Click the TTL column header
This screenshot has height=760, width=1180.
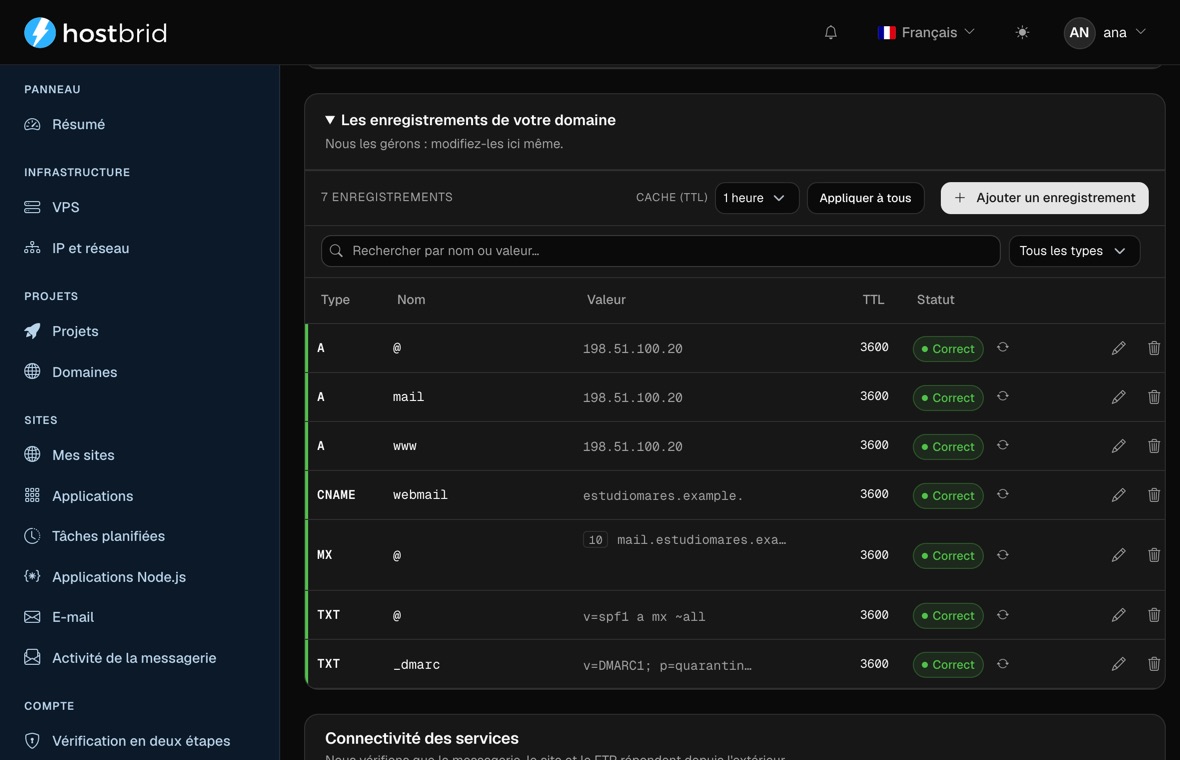coord(873,299)
